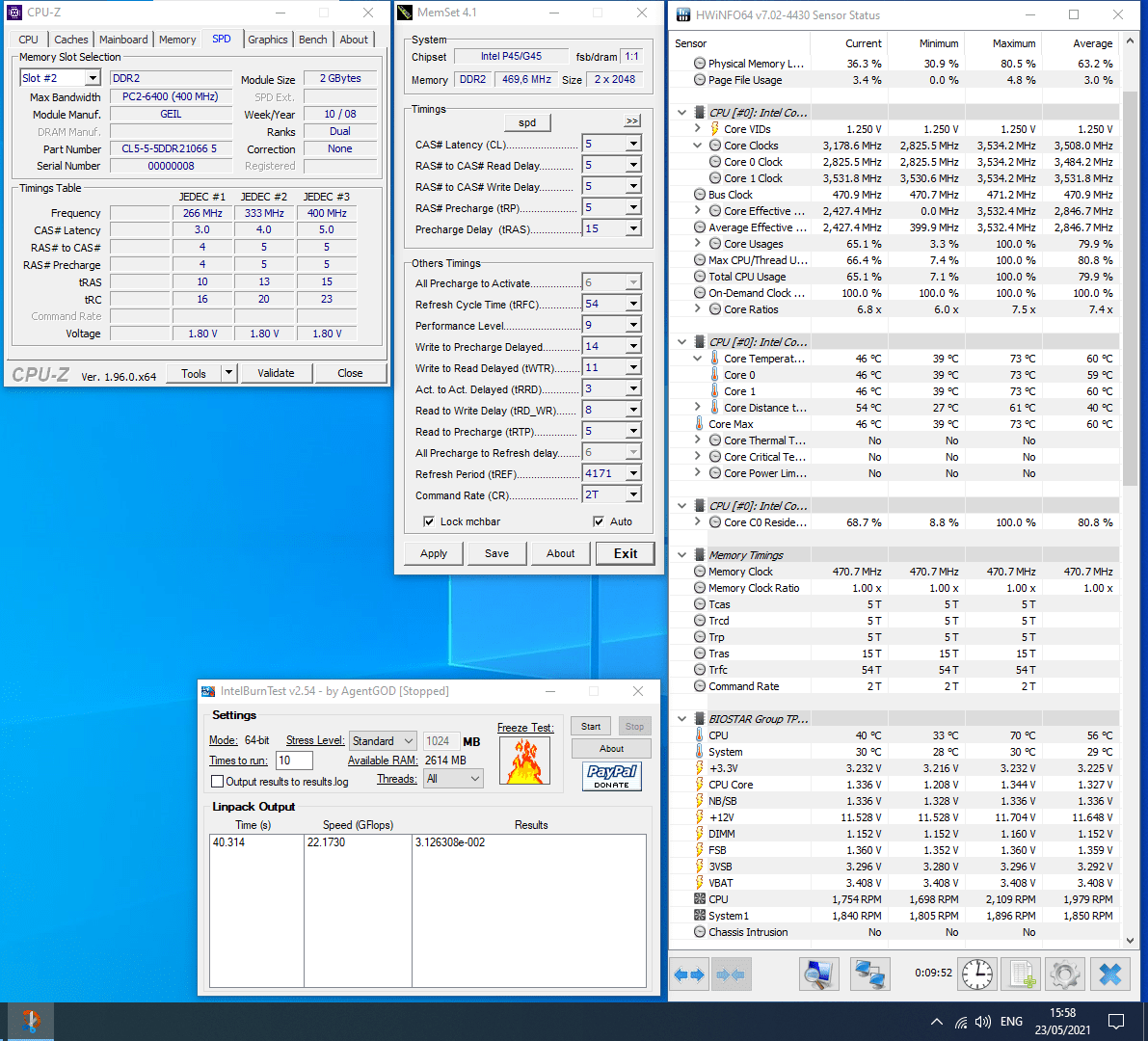Click the System1 fan sensor icon
The image size is (1148, 1041).
click(x=699, y=915)
